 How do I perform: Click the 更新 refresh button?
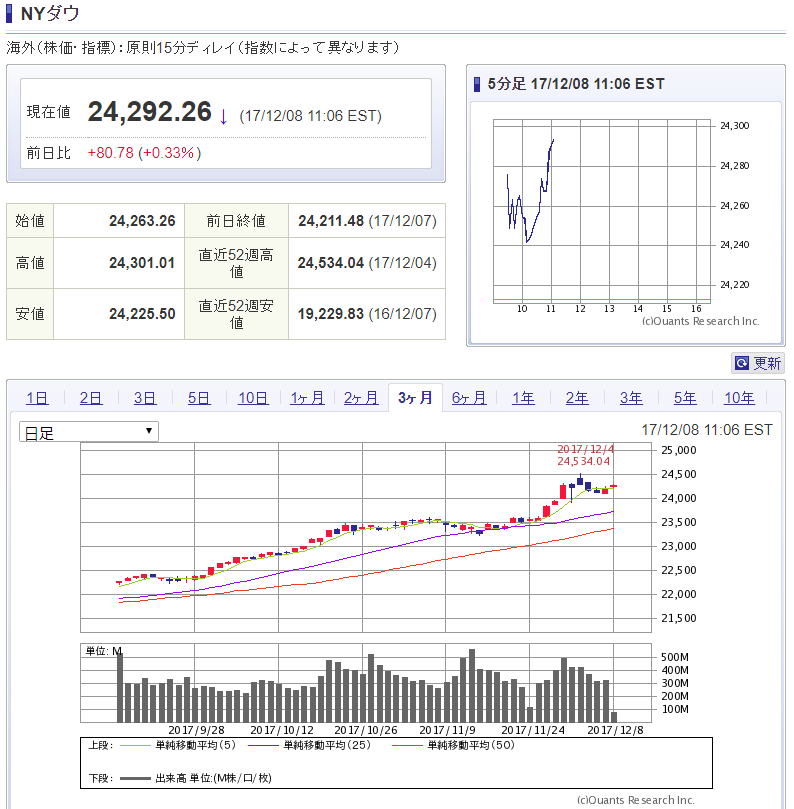pyautogui.click(x=757, y=363)
